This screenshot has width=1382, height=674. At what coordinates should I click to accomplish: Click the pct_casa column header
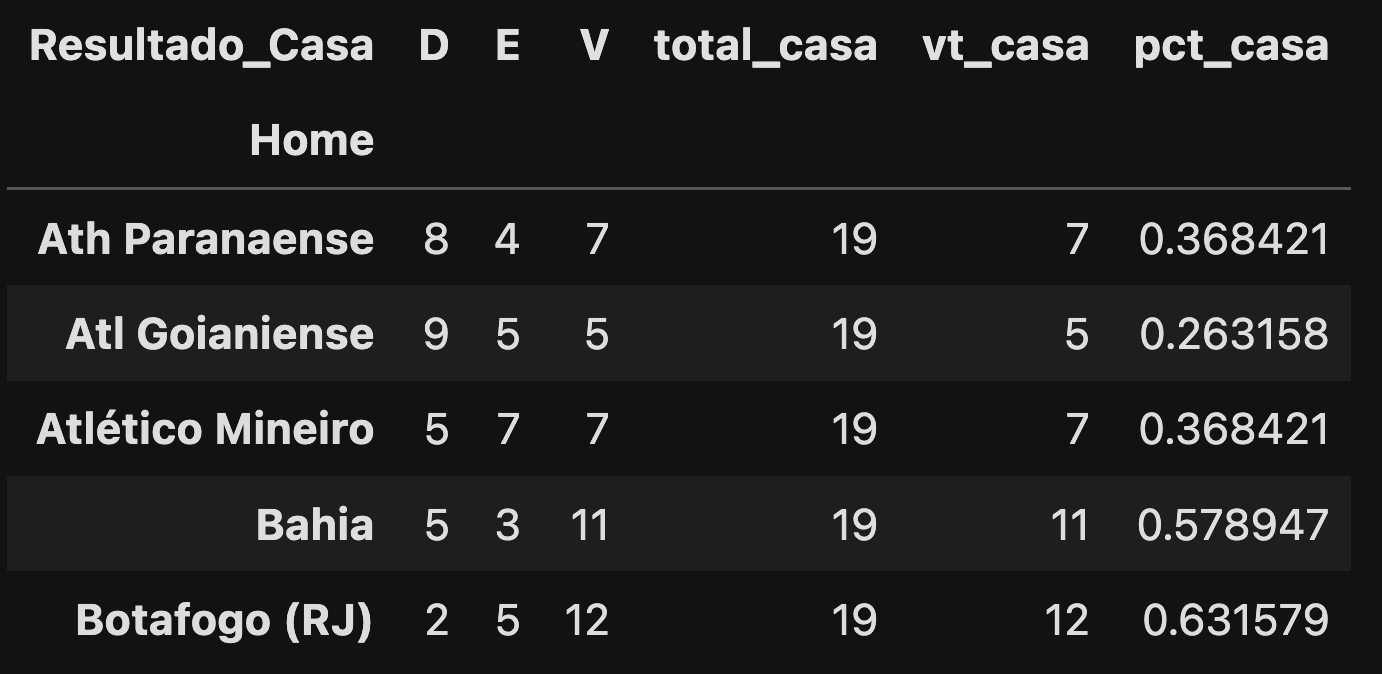click(x=1232, y=46)
